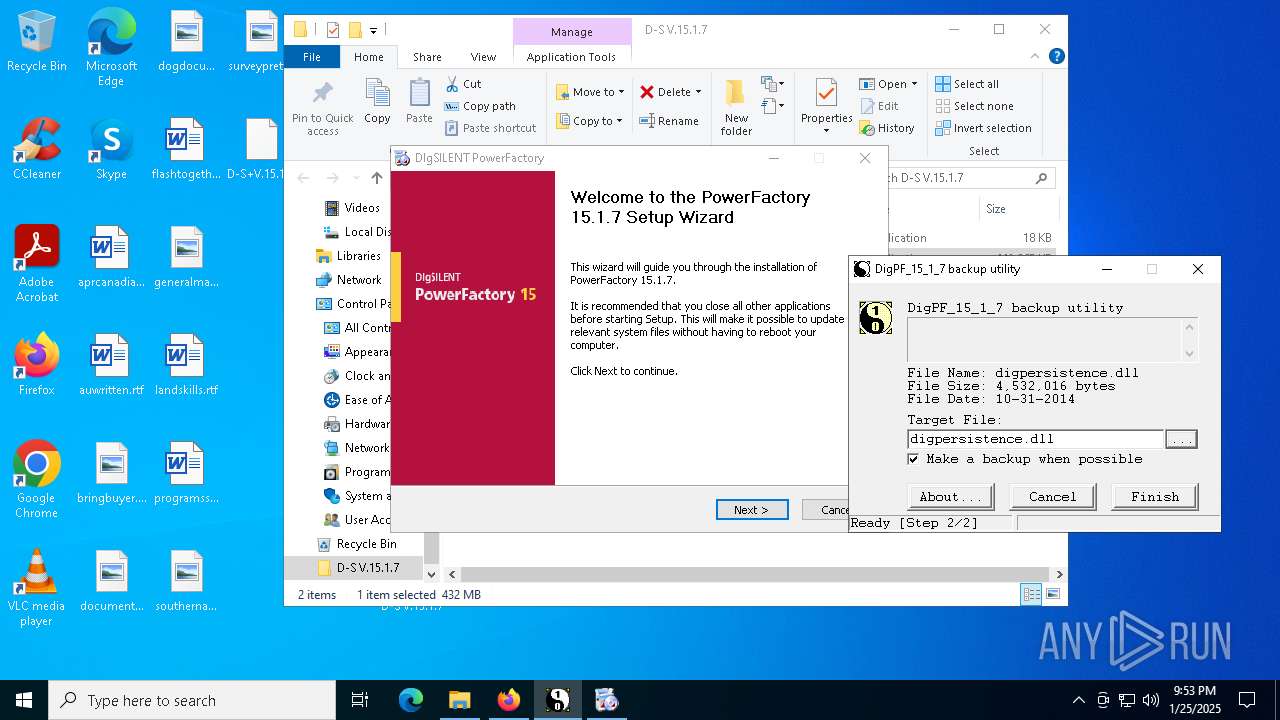Click the taskbar search box

[192, 700]
